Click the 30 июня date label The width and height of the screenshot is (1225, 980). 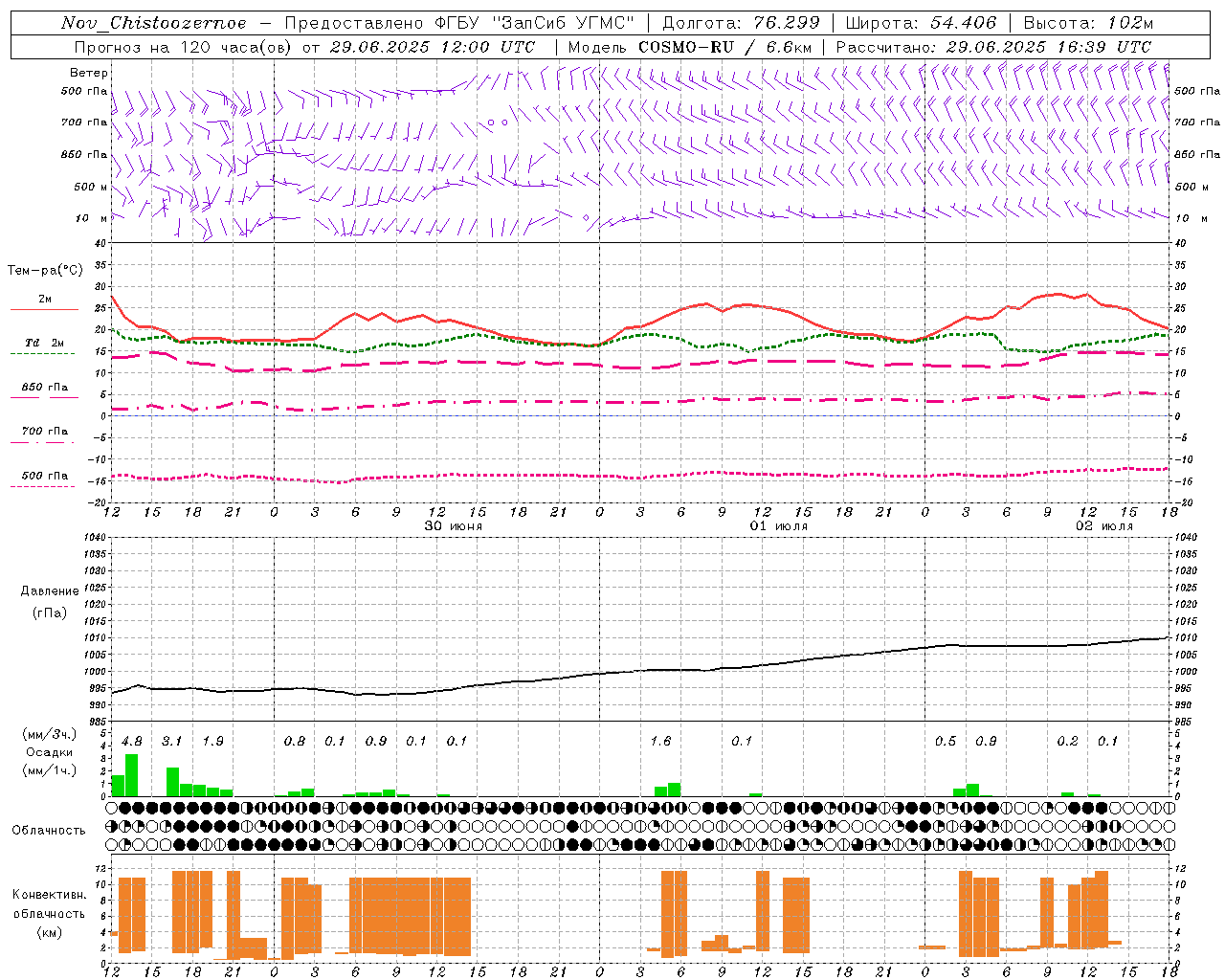(x=454, y=526)
